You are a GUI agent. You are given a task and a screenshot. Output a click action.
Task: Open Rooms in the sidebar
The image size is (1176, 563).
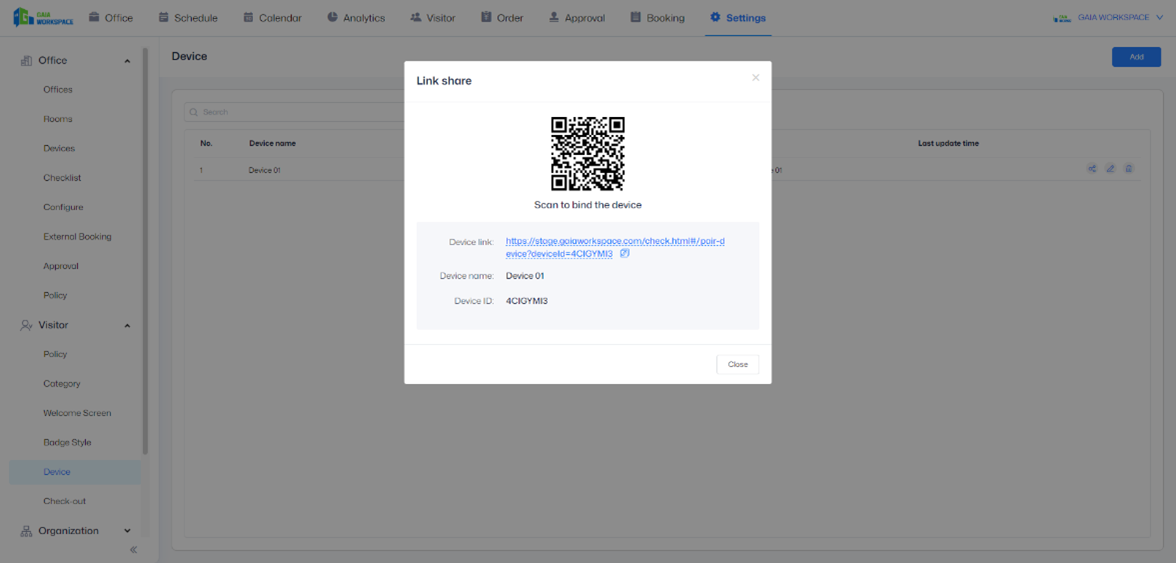coord(58,119)
